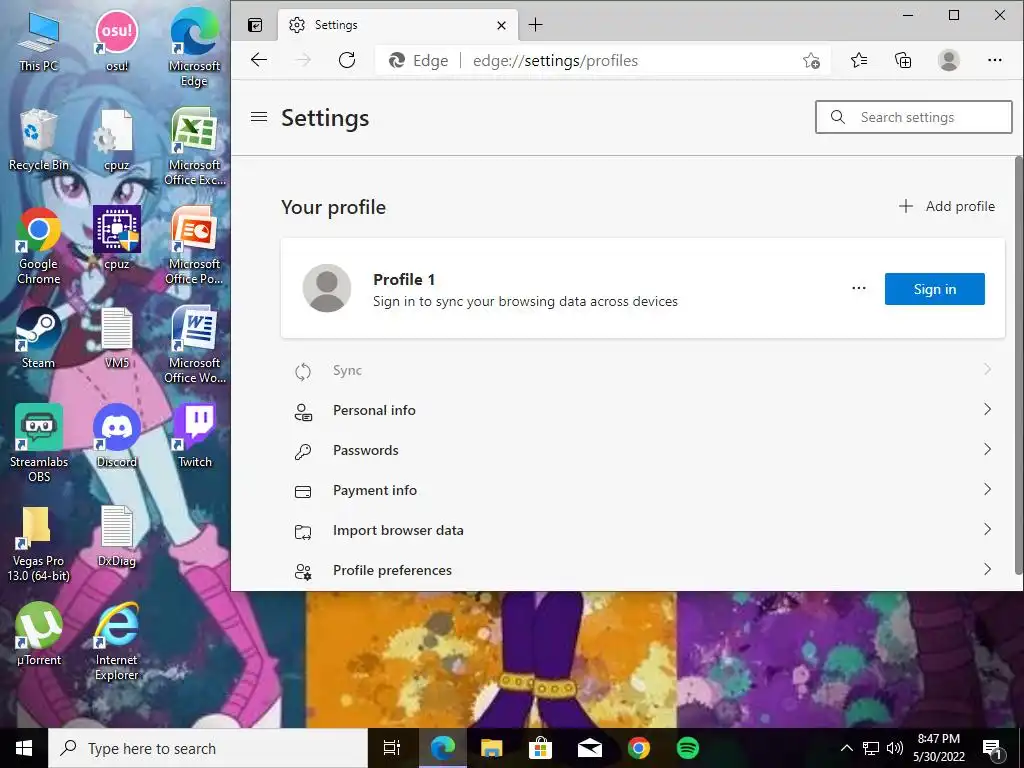The height and width of the screenshot is (768, 1024).
Task: Select Microsoft Edge desktop shortcut
Action: tap(195, 48)
